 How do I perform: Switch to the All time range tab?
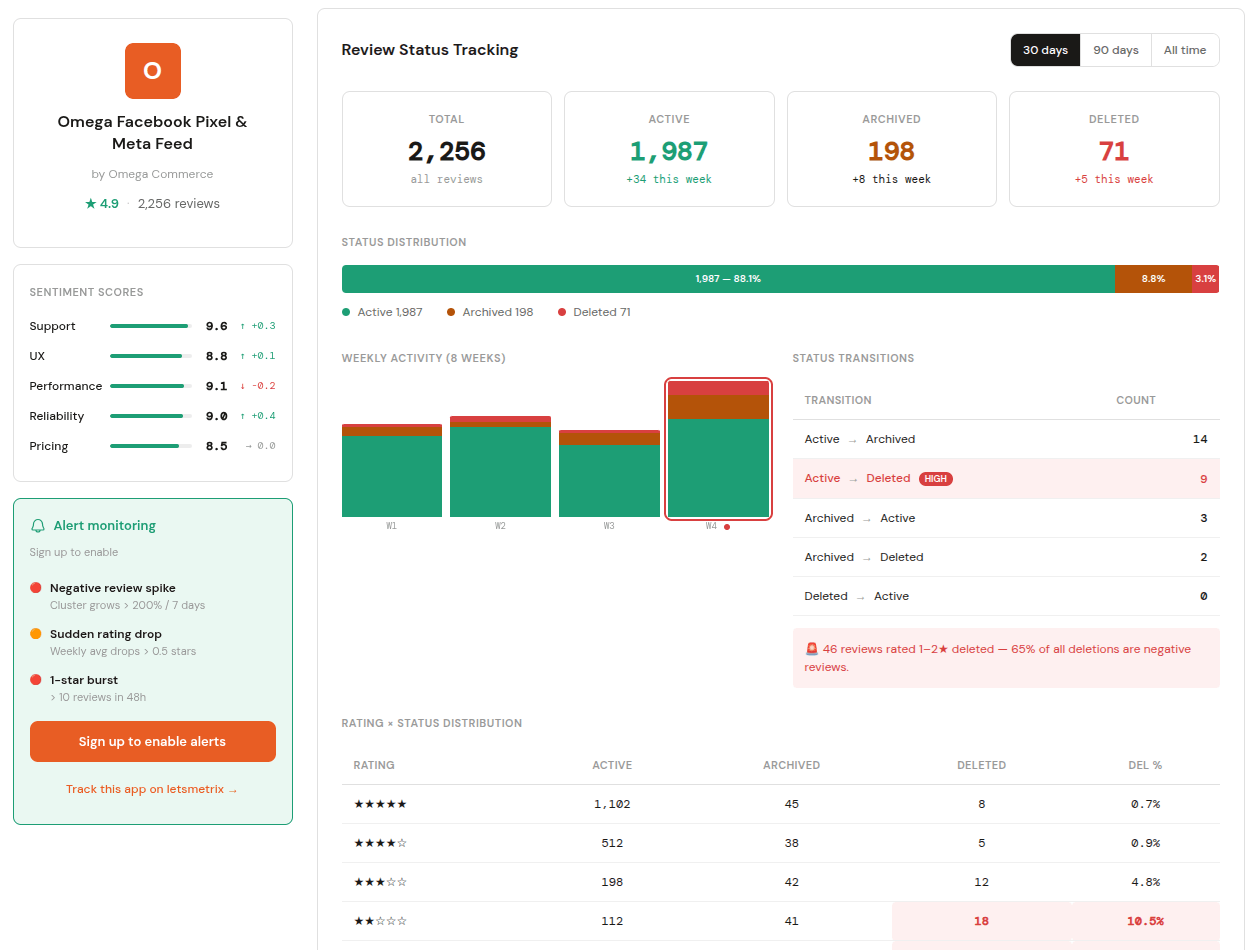1185,50
